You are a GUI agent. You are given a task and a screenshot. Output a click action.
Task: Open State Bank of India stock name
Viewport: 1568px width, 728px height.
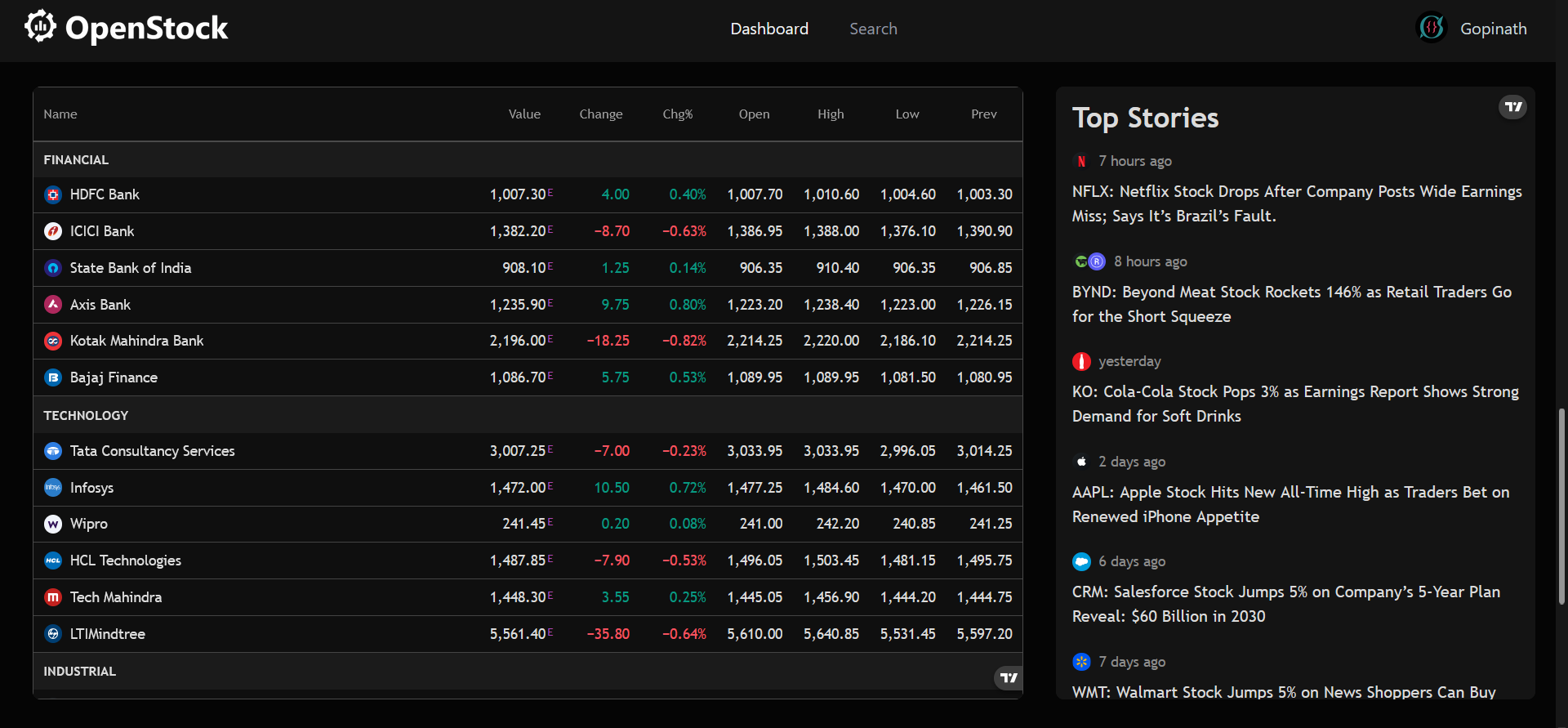pyautogui.click(x=131, y=268)
